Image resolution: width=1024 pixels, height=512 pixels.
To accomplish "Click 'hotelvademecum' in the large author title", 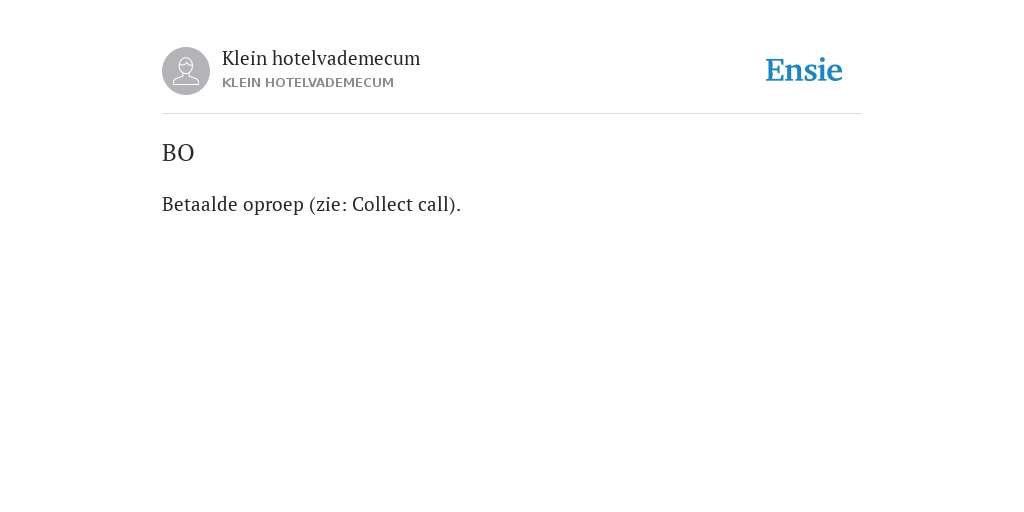I will click(346, 58).
